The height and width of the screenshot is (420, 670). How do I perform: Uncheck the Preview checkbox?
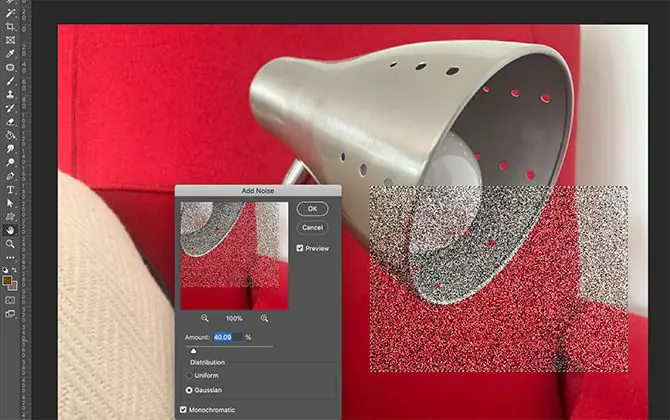pos(300,248)
